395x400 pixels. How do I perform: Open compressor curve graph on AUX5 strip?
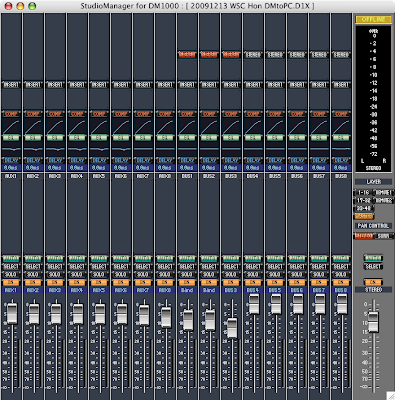click(x=99, y=127)
